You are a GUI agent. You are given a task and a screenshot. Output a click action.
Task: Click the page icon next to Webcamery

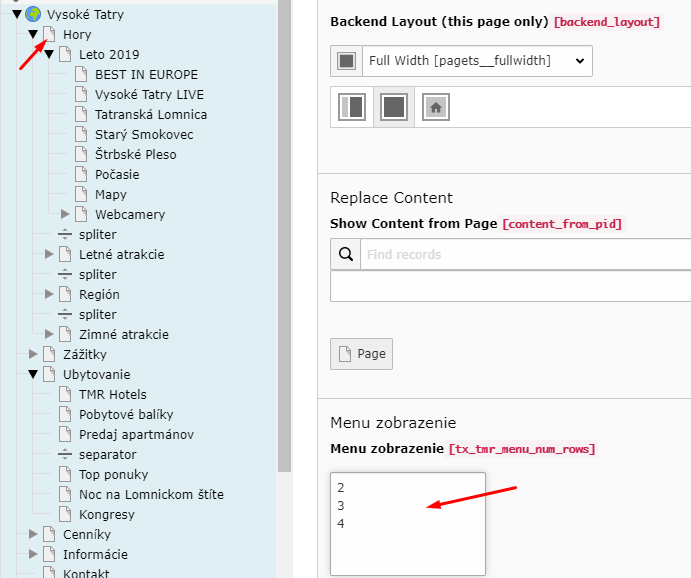pos(82,214)
